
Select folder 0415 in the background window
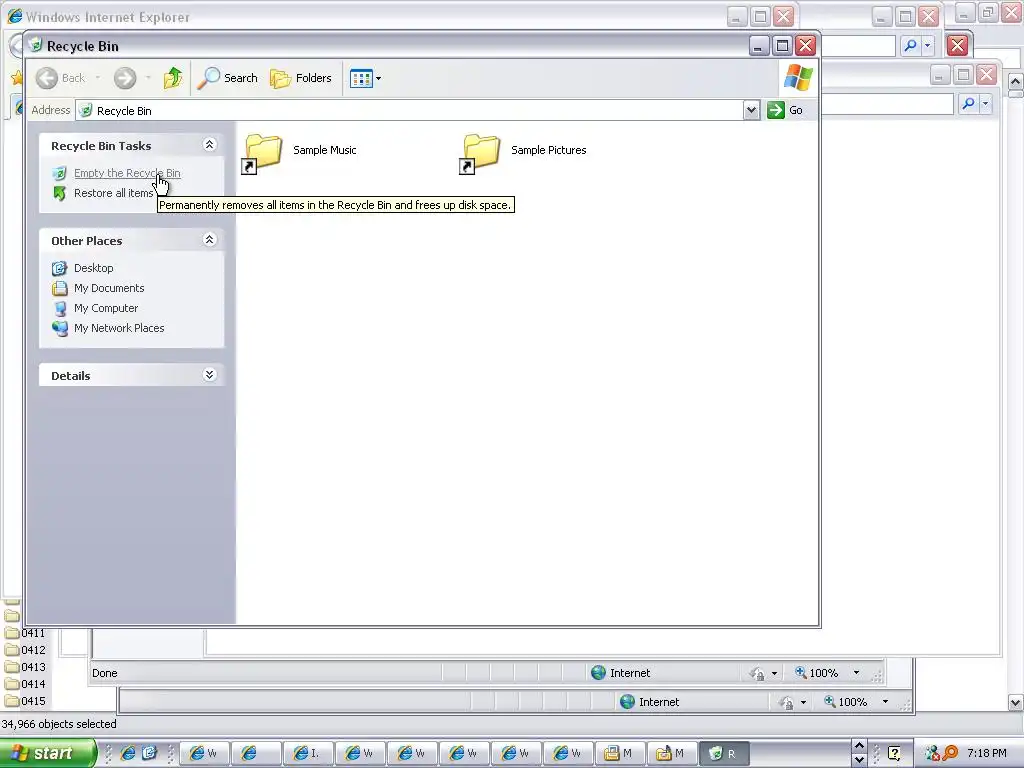click(x=25, y=701)
